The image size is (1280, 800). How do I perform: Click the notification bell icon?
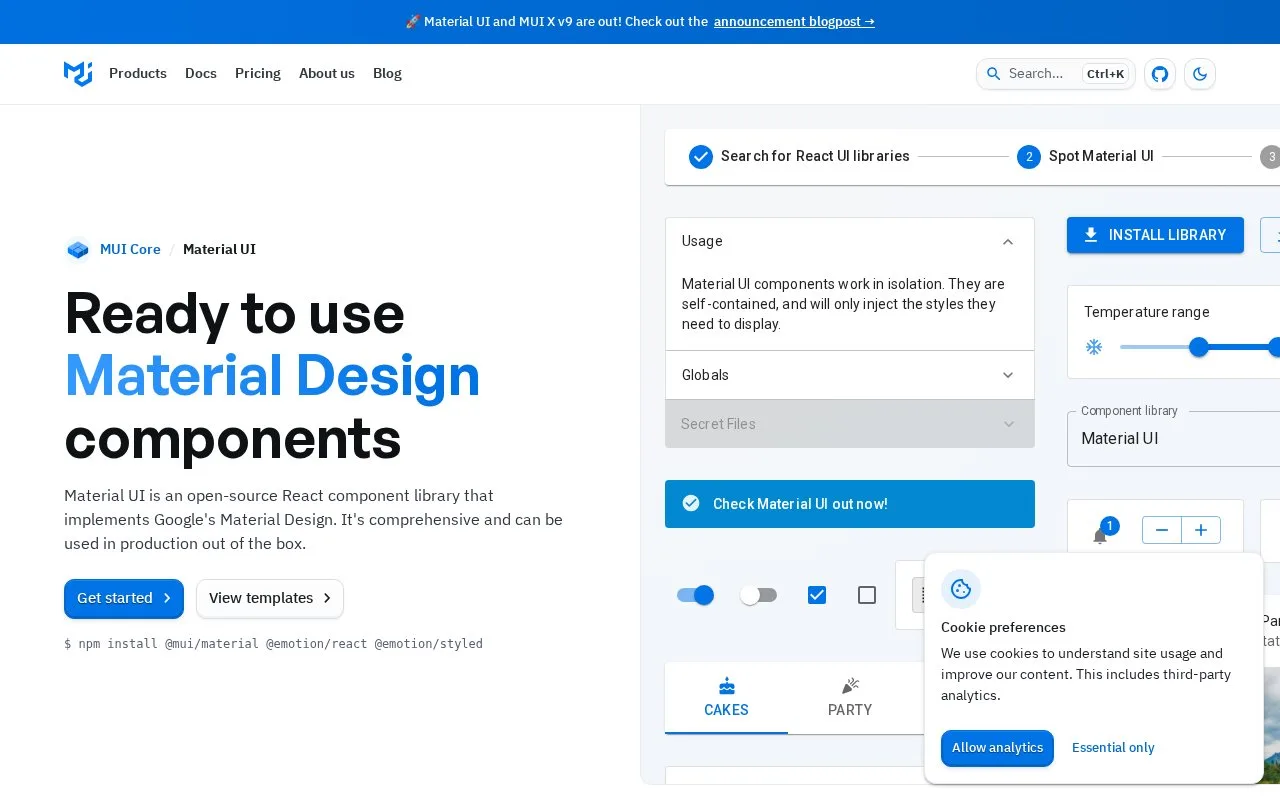coord(1100,536)
